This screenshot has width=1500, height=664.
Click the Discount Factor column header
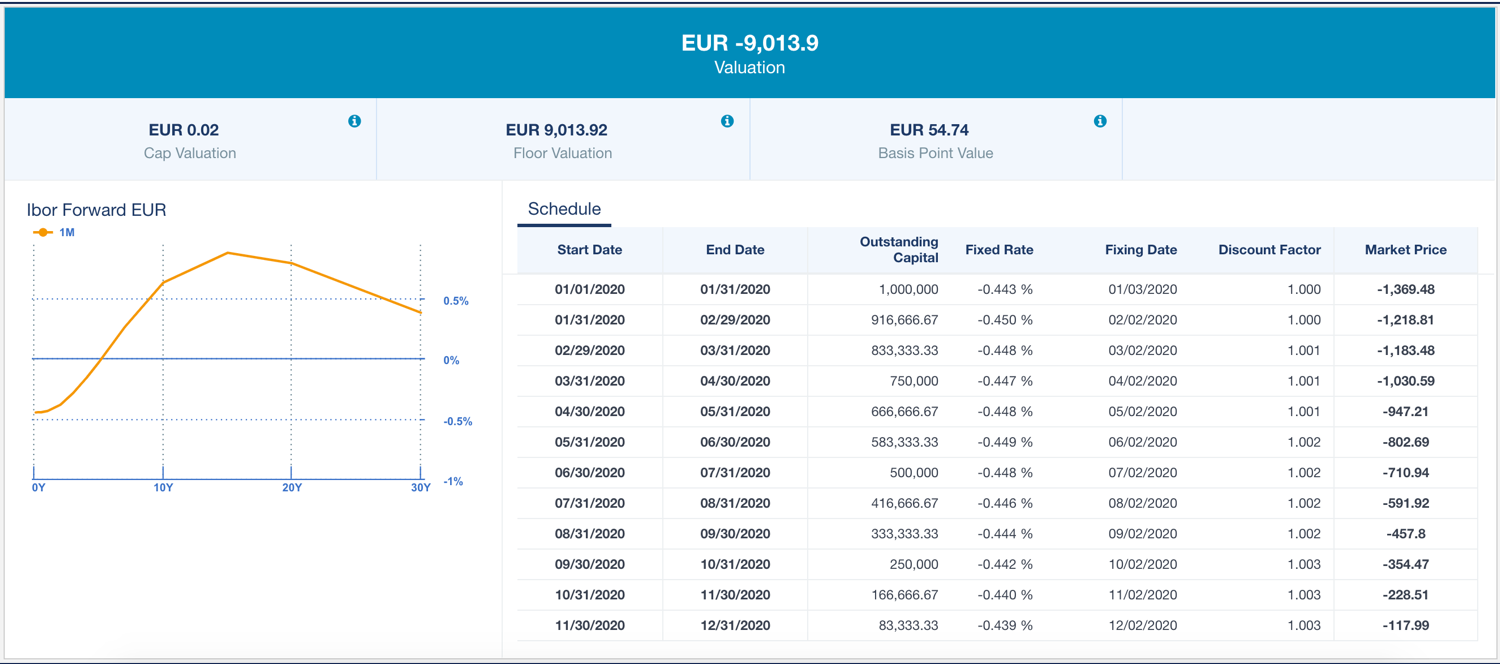(x=1269, y=250)
